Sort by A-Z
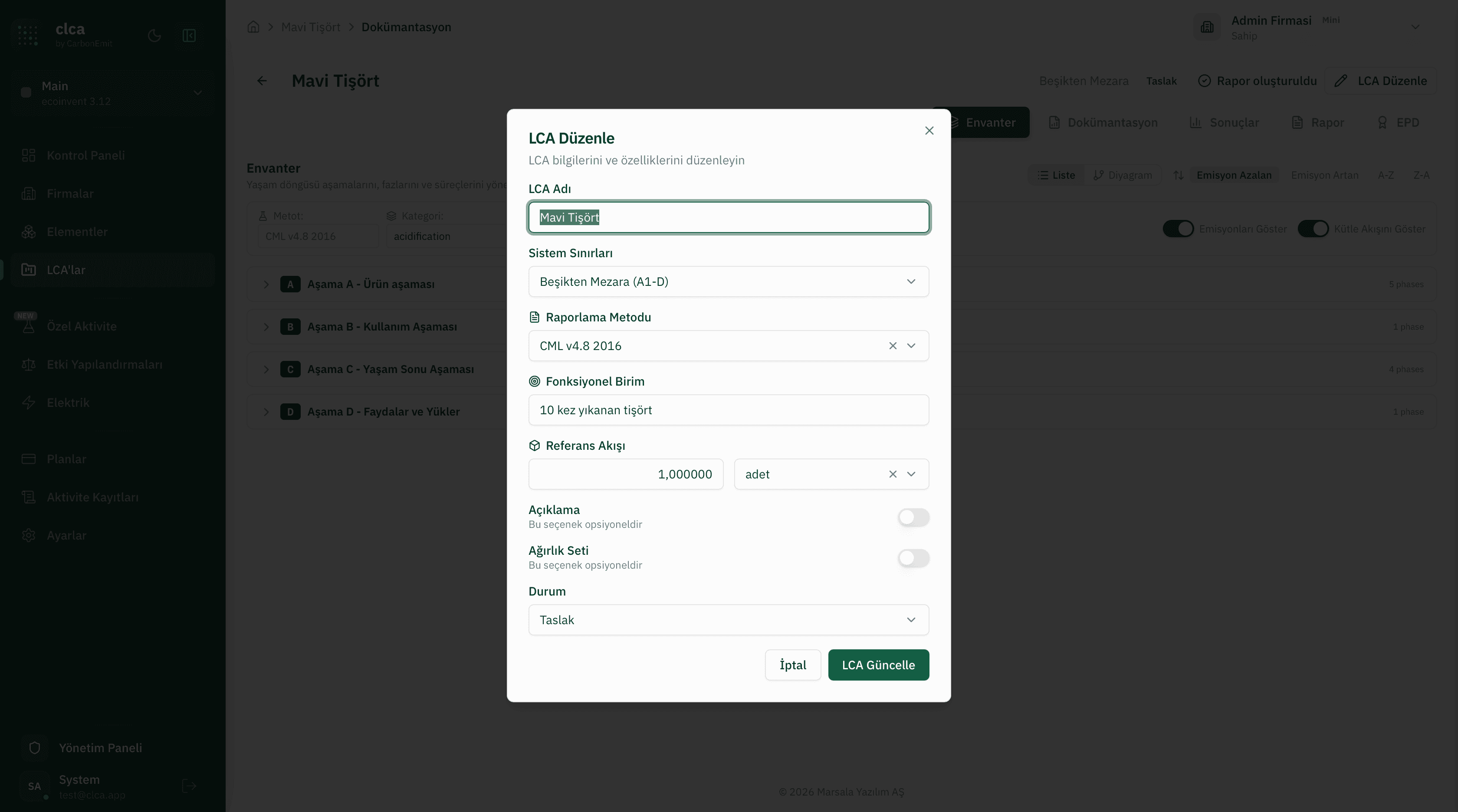The height and width of the screenshot is (812, 1458). pyautogui.click(x=1386, y=175)
